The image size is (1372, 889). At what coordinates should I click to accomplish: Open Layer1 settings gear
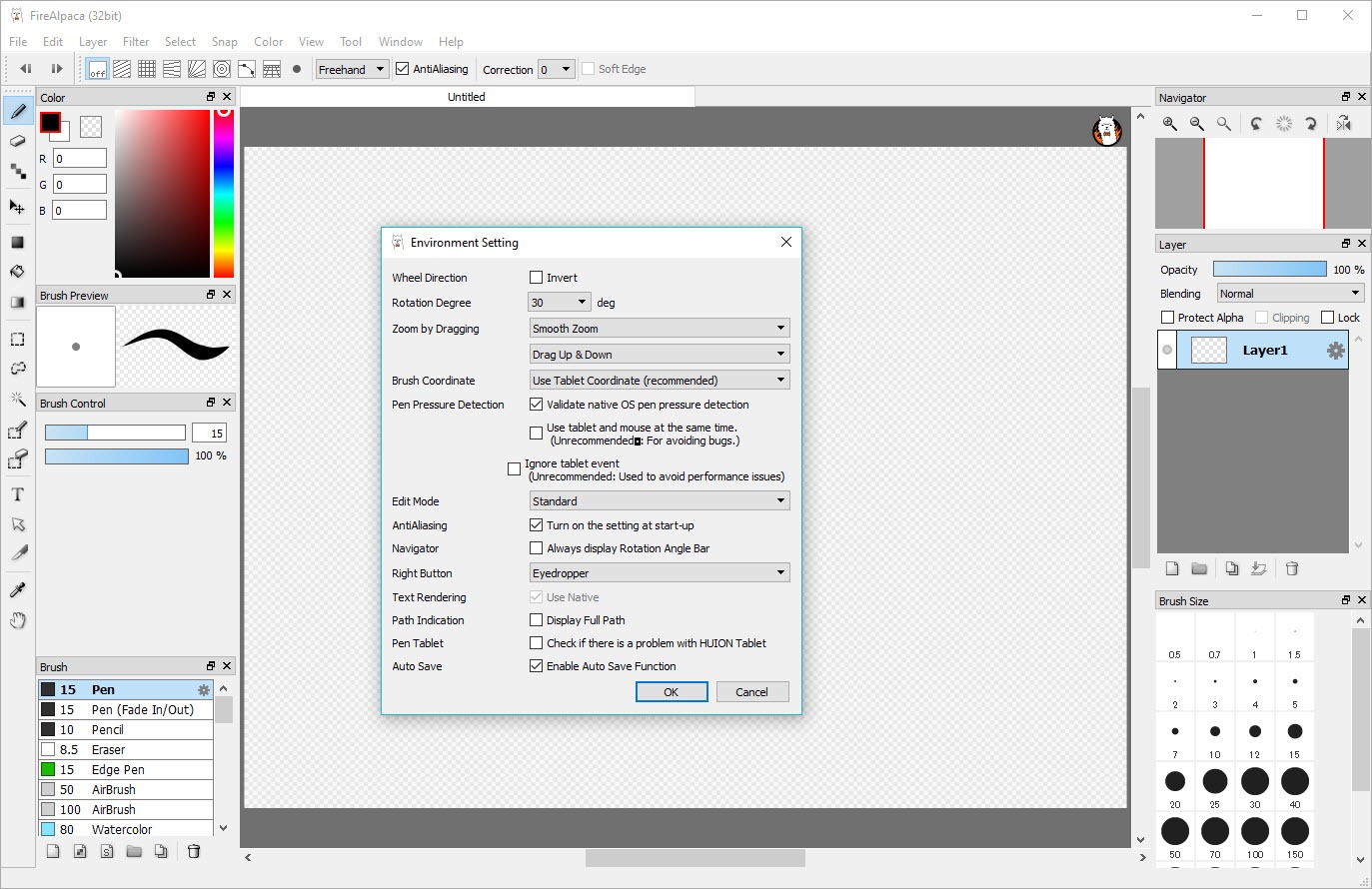click(x=1335, y=351)
